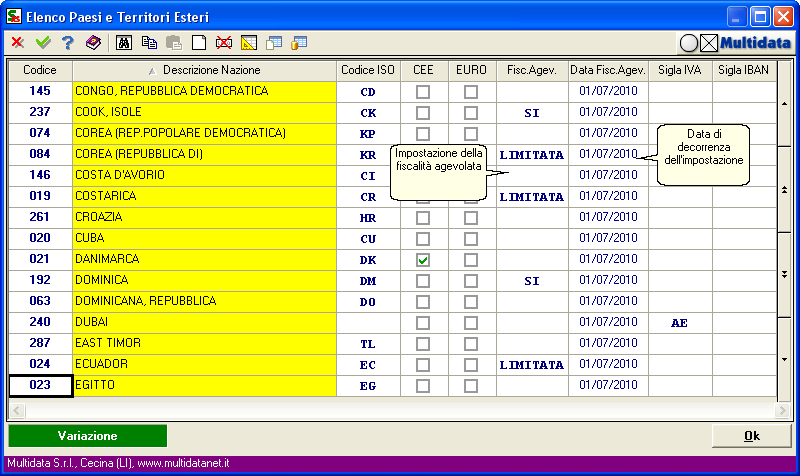The width and height of the screenshot is (800, 476).
Task: Tick CEE checkbox for Egitto
Action: pos(422,386)
